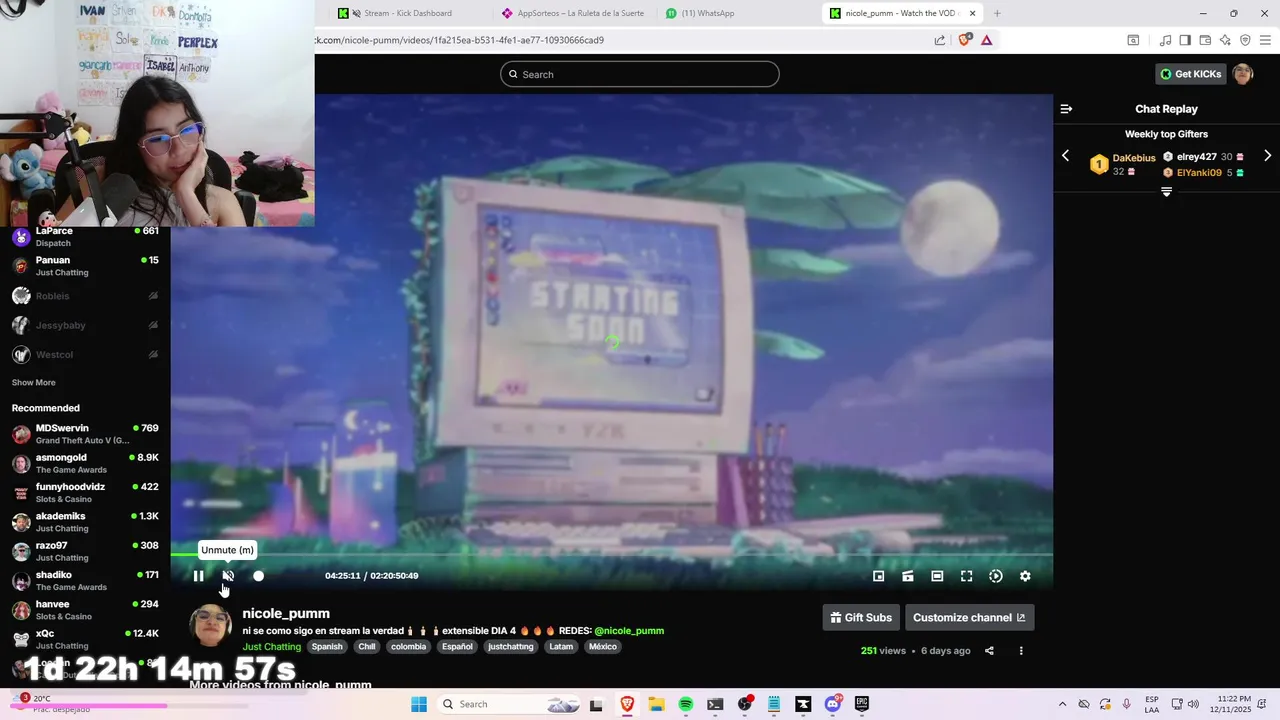Pause the VOD with the pause button
Screen dimensions: 1280x720
198,576
